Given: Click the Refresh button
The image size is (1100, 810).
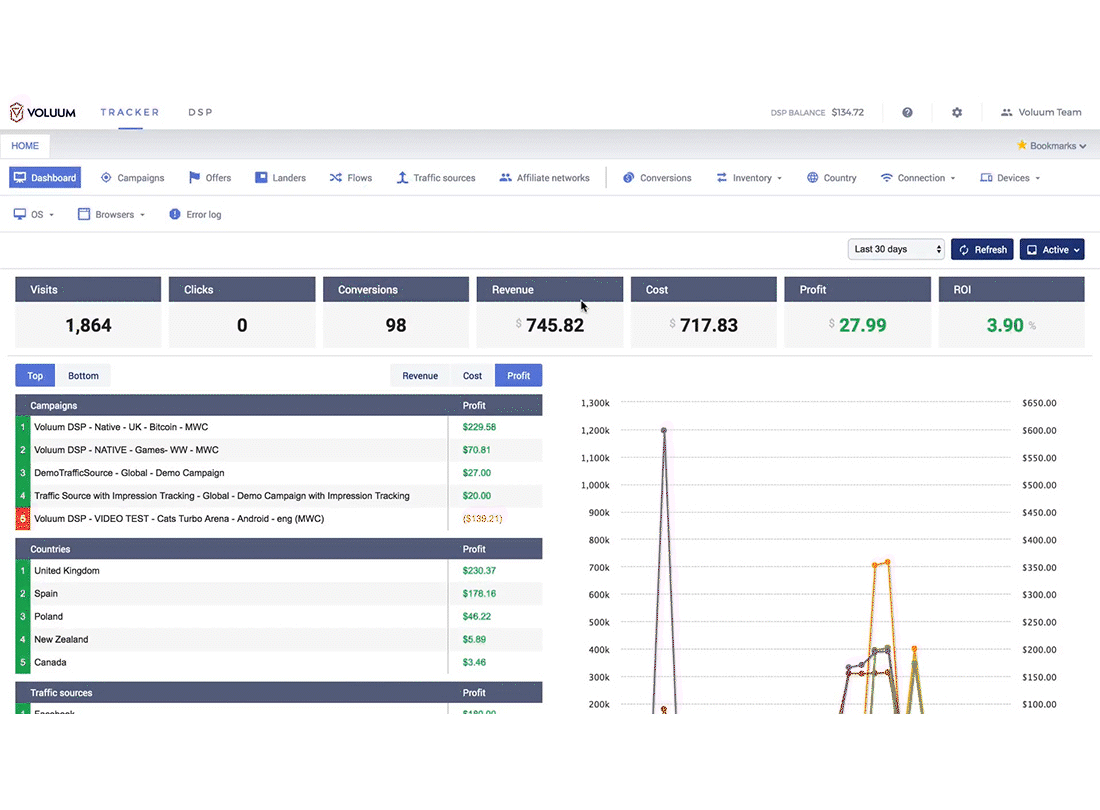Looking at the screenshot, I should [982, 250].
